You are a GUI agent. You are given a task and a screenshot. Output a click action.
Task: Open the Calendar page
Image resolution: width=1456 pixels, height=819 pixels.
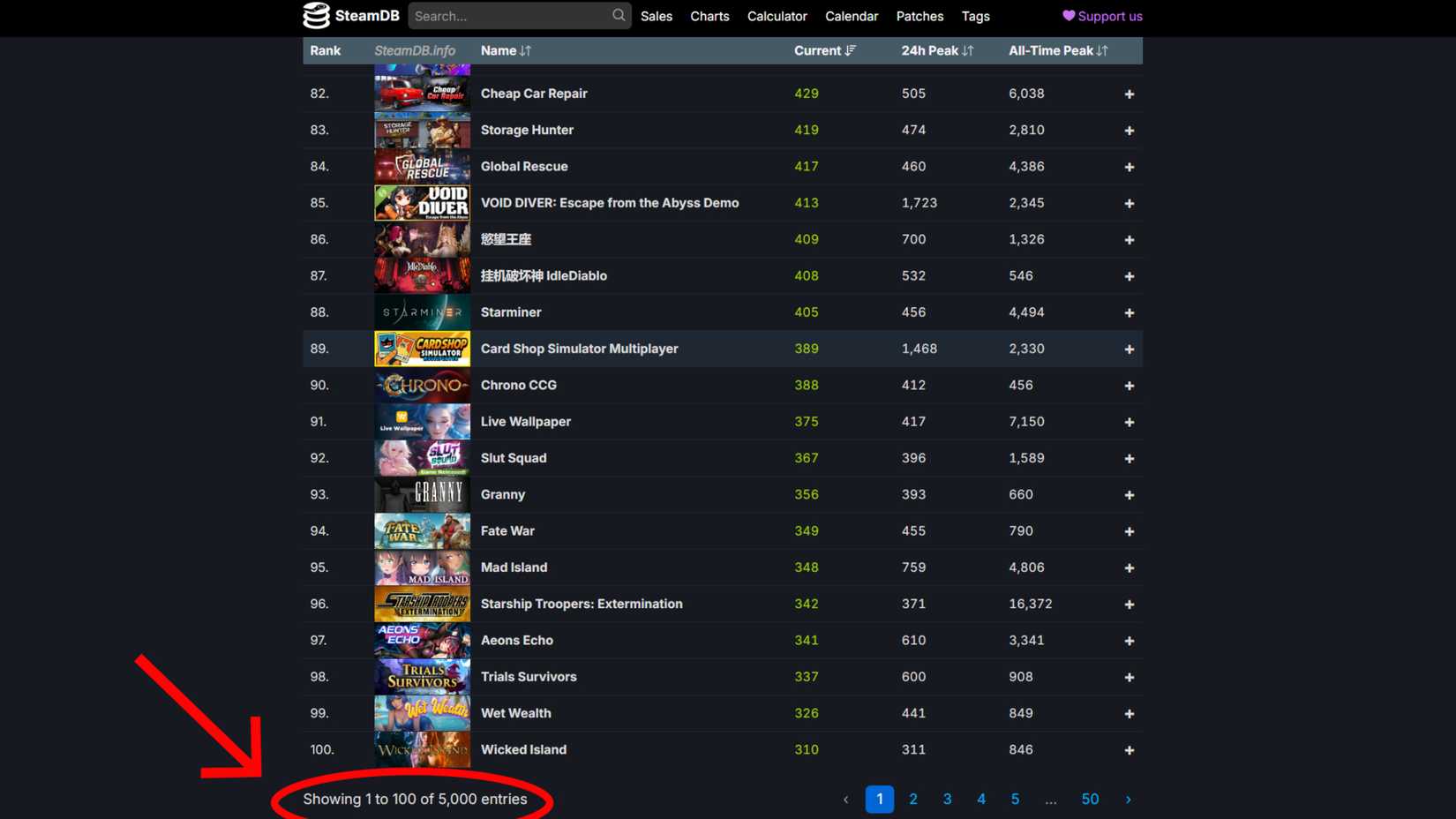[x=852, y=16]
